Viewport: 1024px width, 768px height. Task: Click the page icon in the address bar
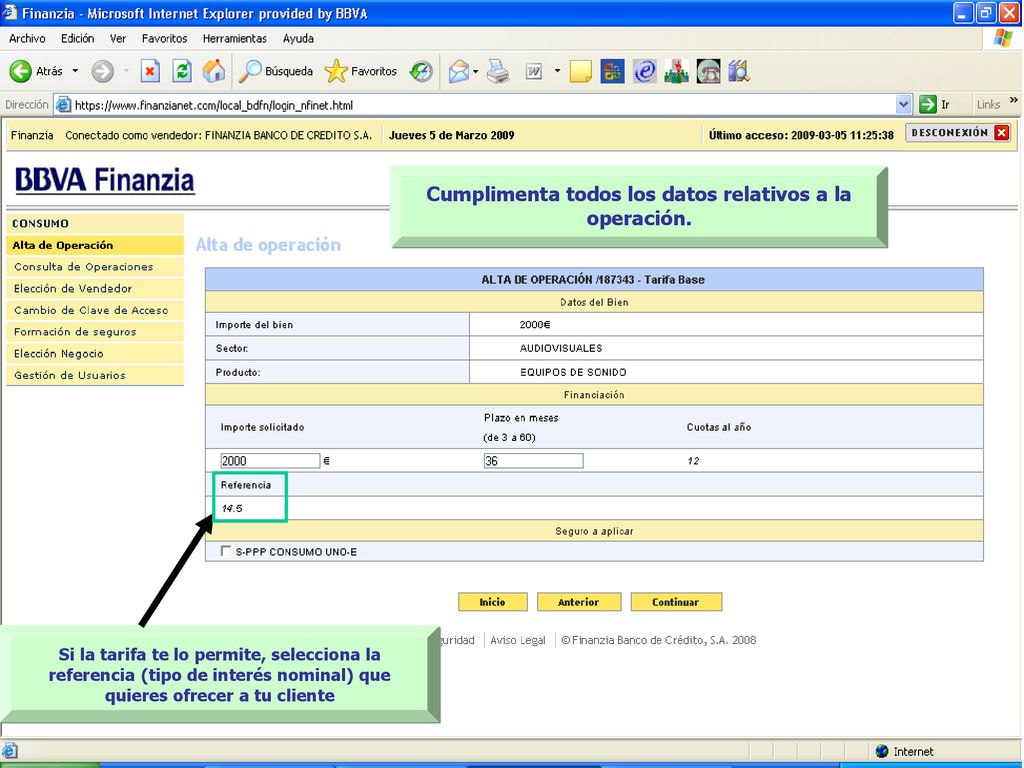pos(63,104)
